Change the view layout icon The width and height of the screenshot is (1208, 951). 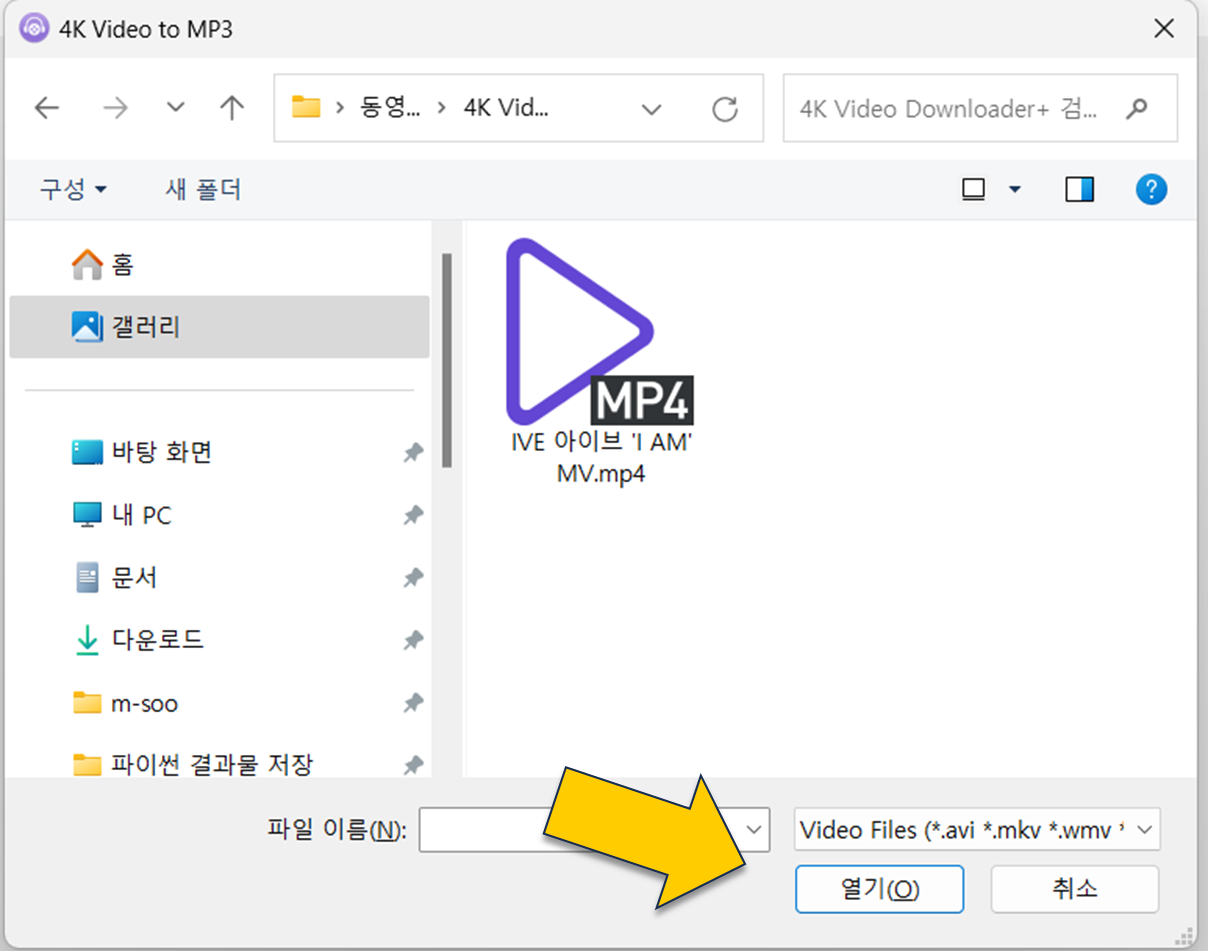point(973,189)
